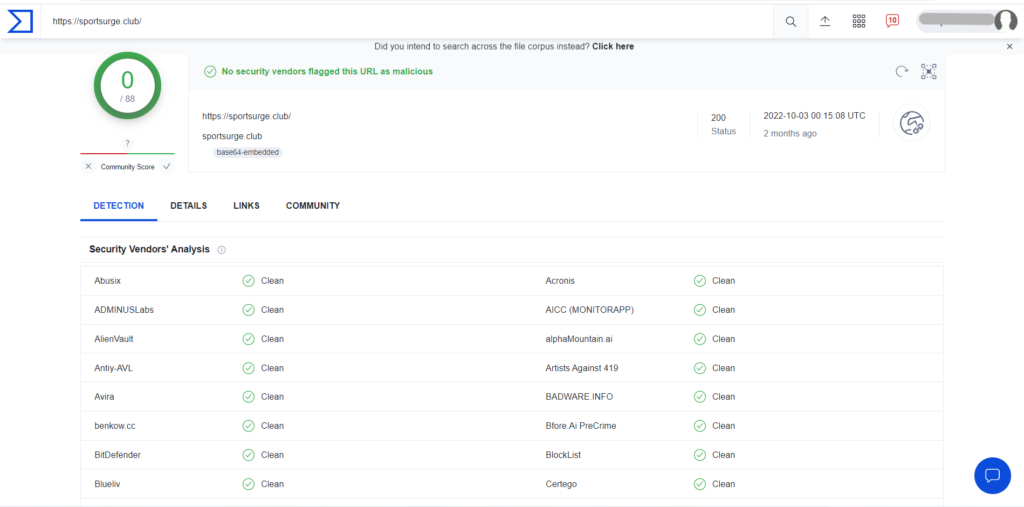
Task: Click the upload file icon
Action: point(825,21)
